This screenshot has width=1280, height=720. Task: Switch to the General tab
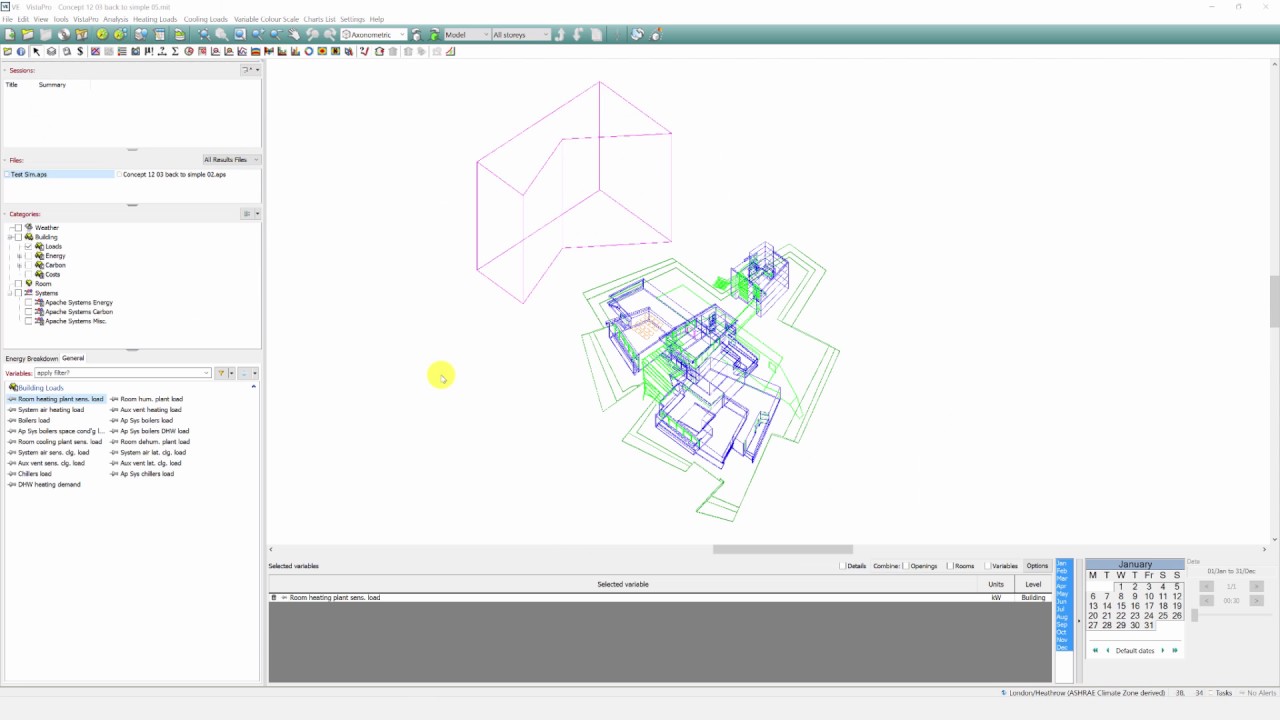[73, 358]
